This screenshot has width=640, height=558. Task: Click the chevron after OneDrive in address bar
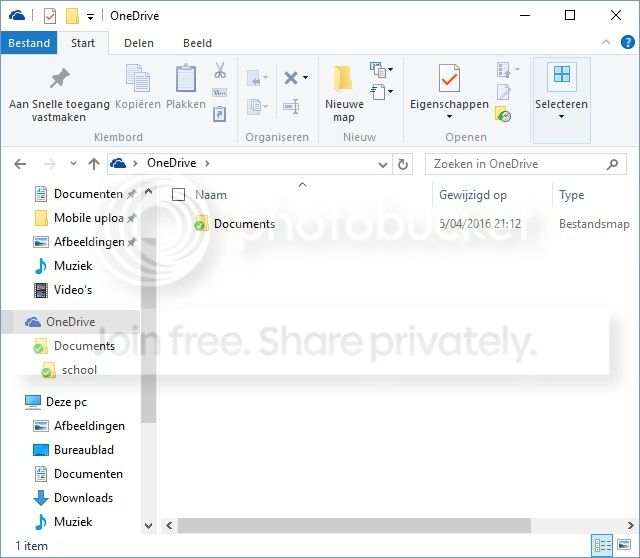tap(207, 163)
